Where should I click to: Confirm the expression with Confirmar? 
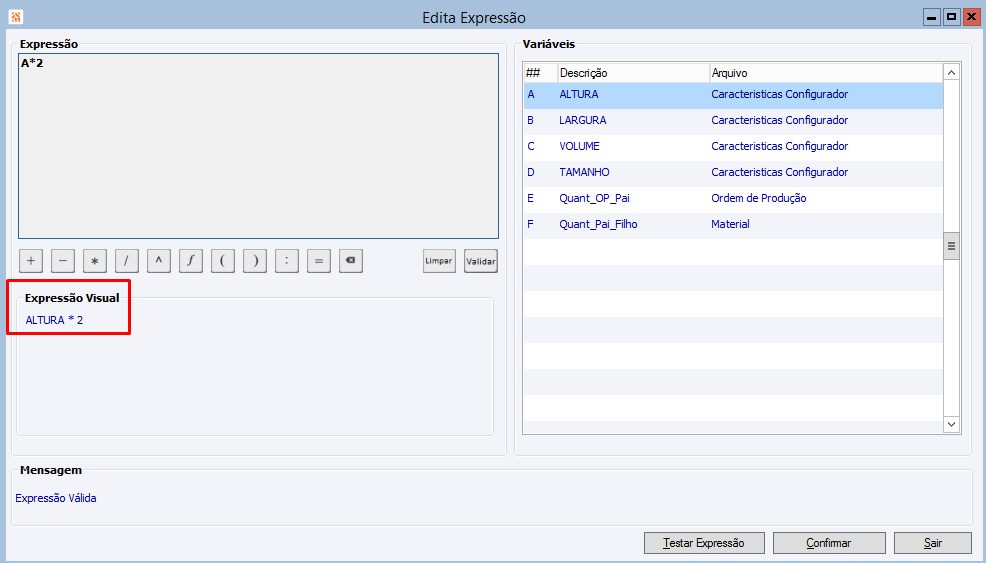(829, 543)
